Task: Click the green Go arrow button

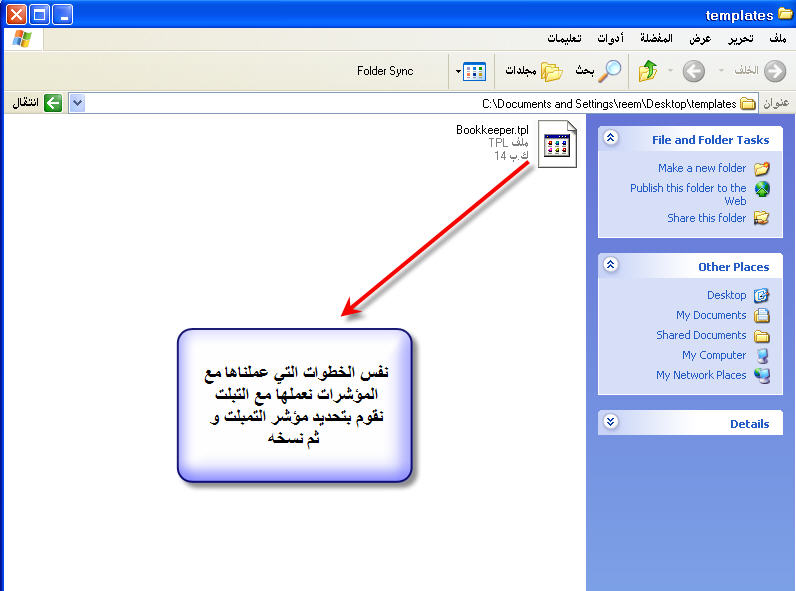Action: (x=52, y=103)
